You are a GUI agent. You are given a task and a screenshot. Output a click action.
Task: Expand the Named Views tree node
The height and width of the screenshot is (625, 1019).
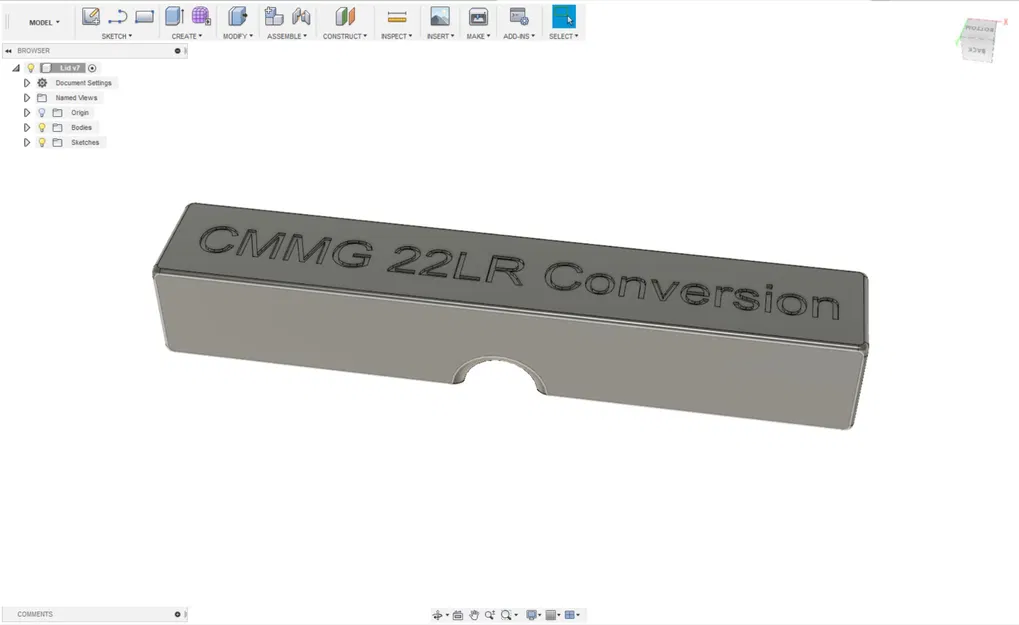point(27,97)
